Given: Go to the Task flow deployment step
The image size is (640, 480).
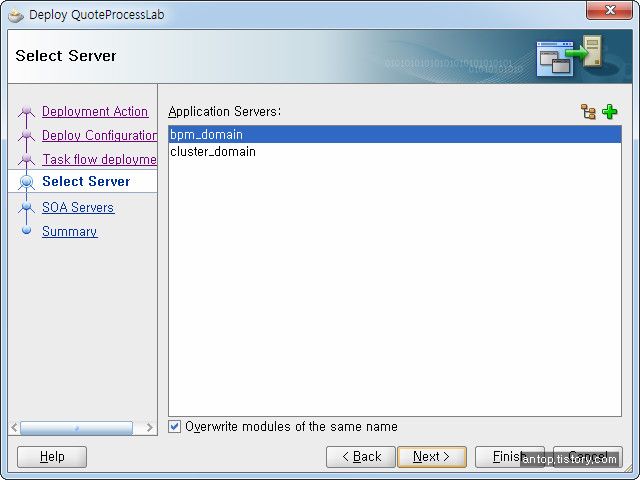Looking at the screenshot, I should click(99, 159).
